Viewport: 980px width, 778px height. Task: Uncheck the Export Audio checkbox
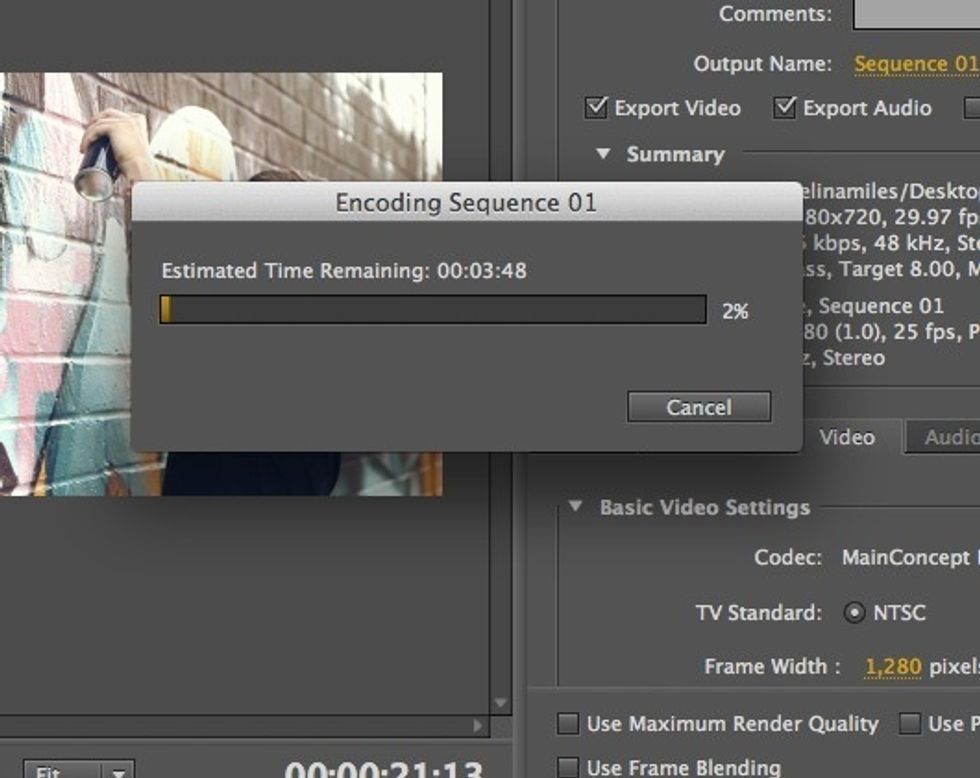point(786,108)
